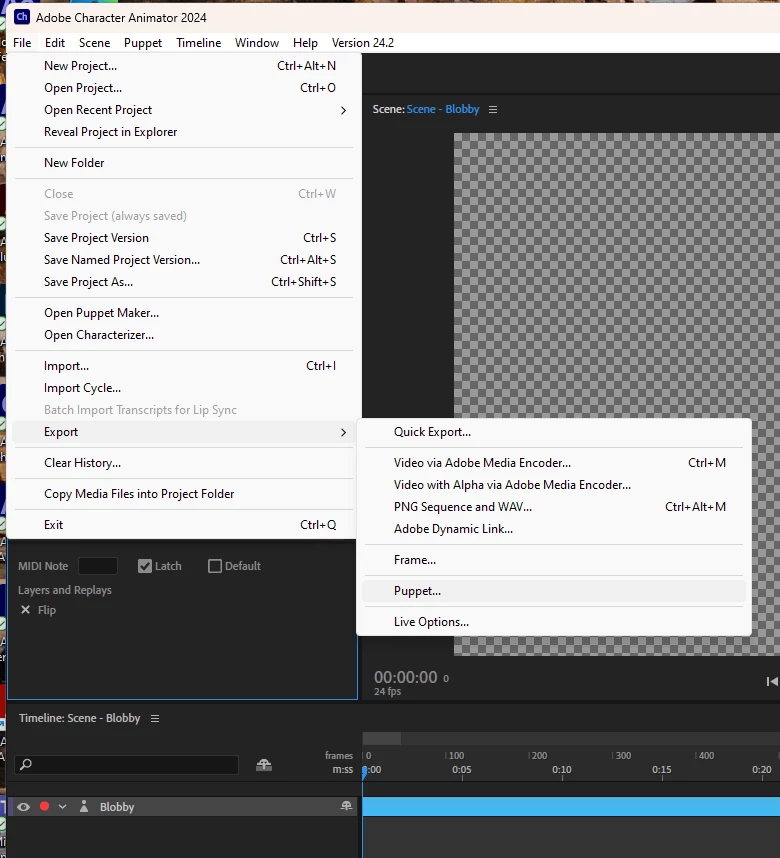Select Save Project As entry
The width and height of the screenshot is (780, 858).
click(183, 282)
